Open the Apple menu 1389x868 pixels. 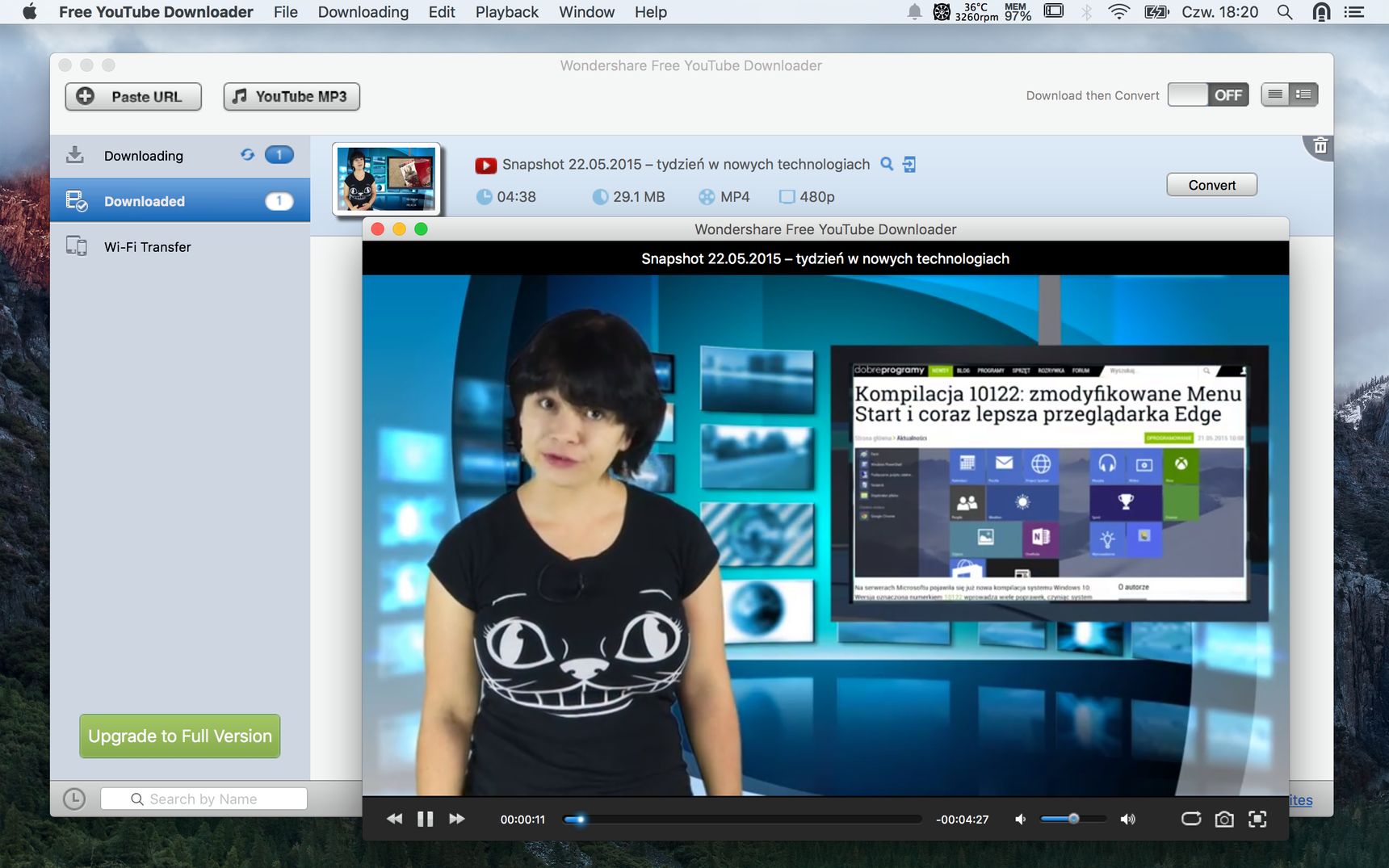tap(30, 11)
